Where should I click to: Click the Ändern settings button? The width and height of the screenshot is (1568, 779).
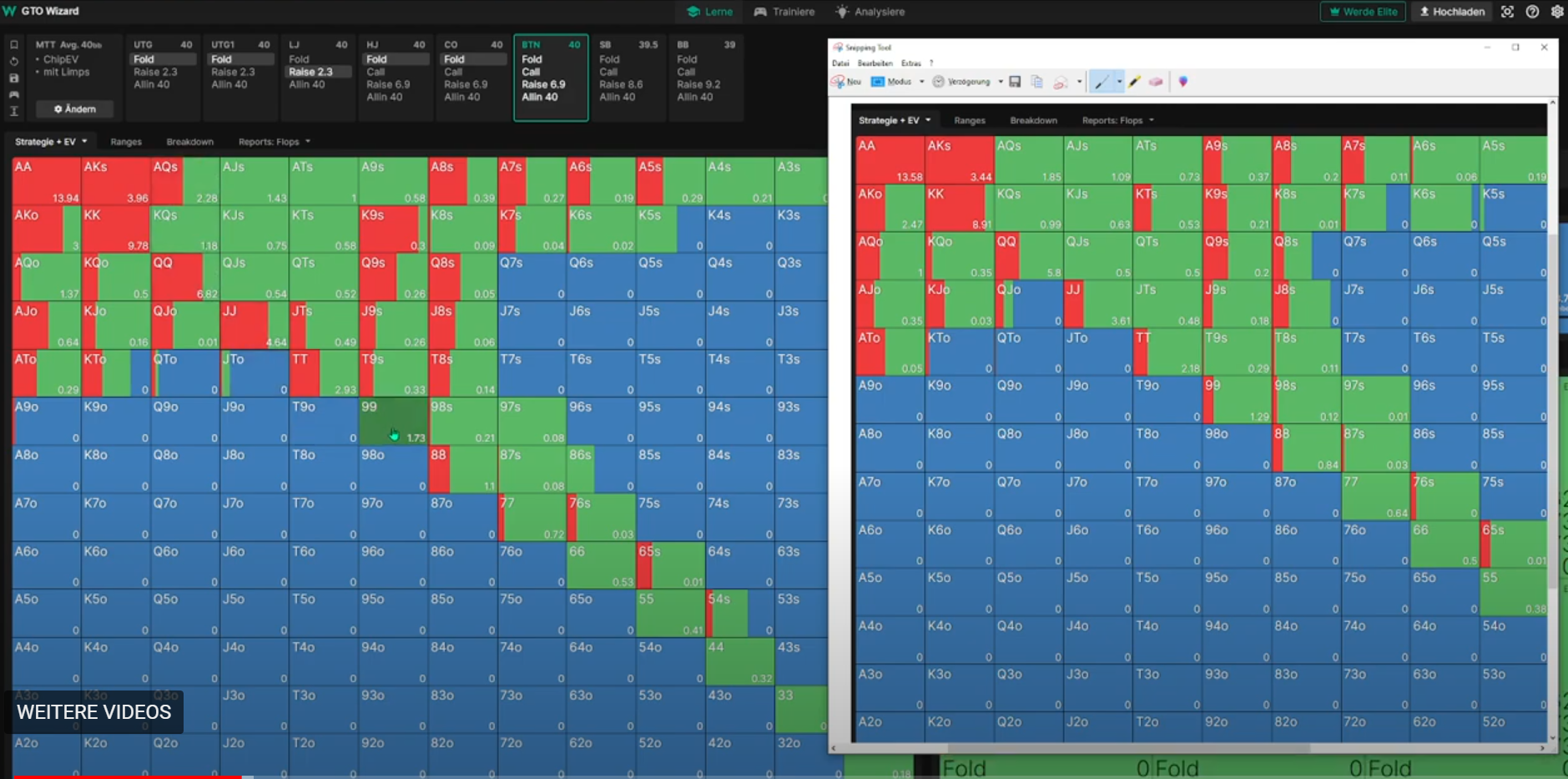click(74, 109)
